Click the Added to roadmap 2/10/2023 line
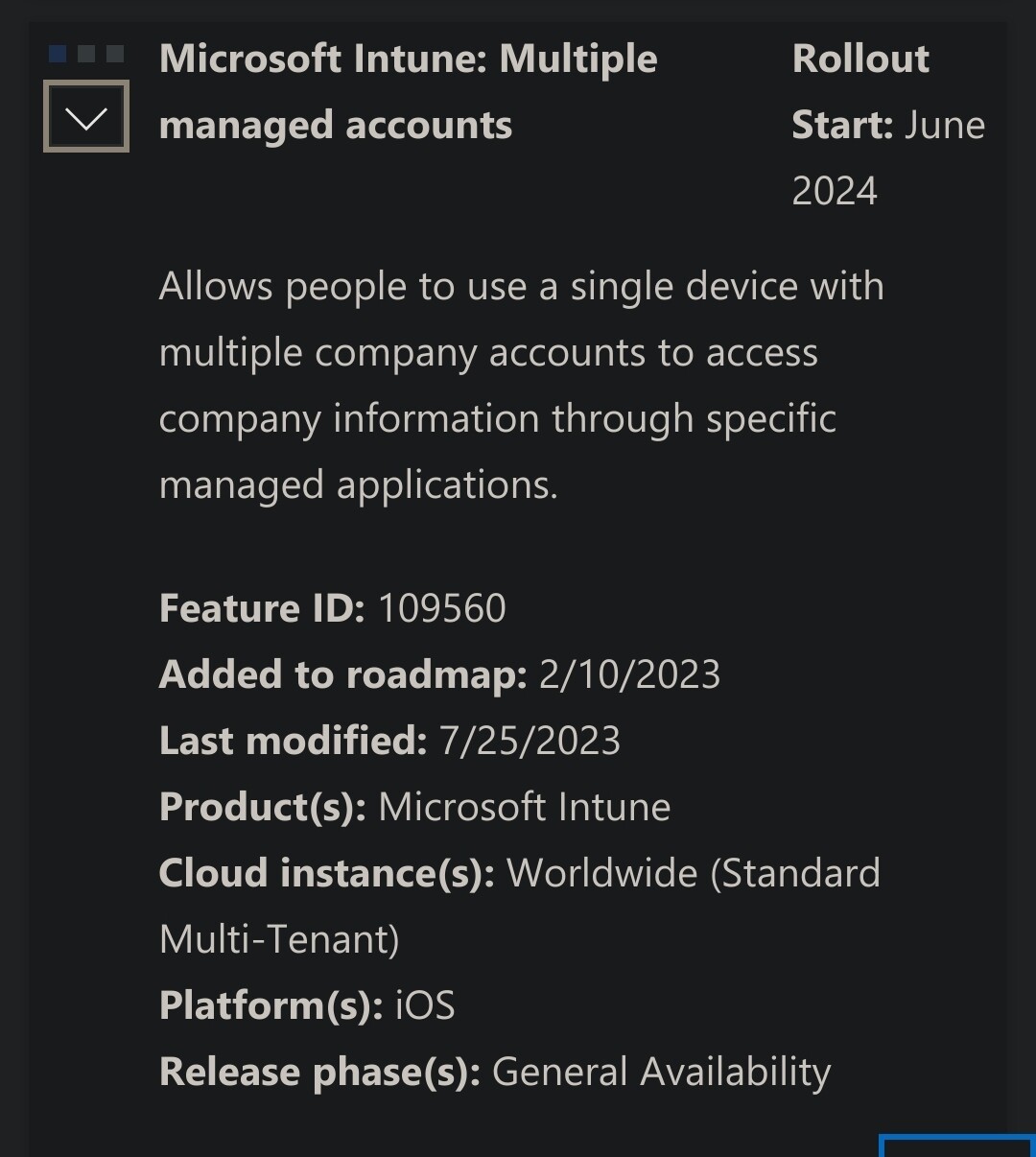1036x1157 pixels. (439, 674)
